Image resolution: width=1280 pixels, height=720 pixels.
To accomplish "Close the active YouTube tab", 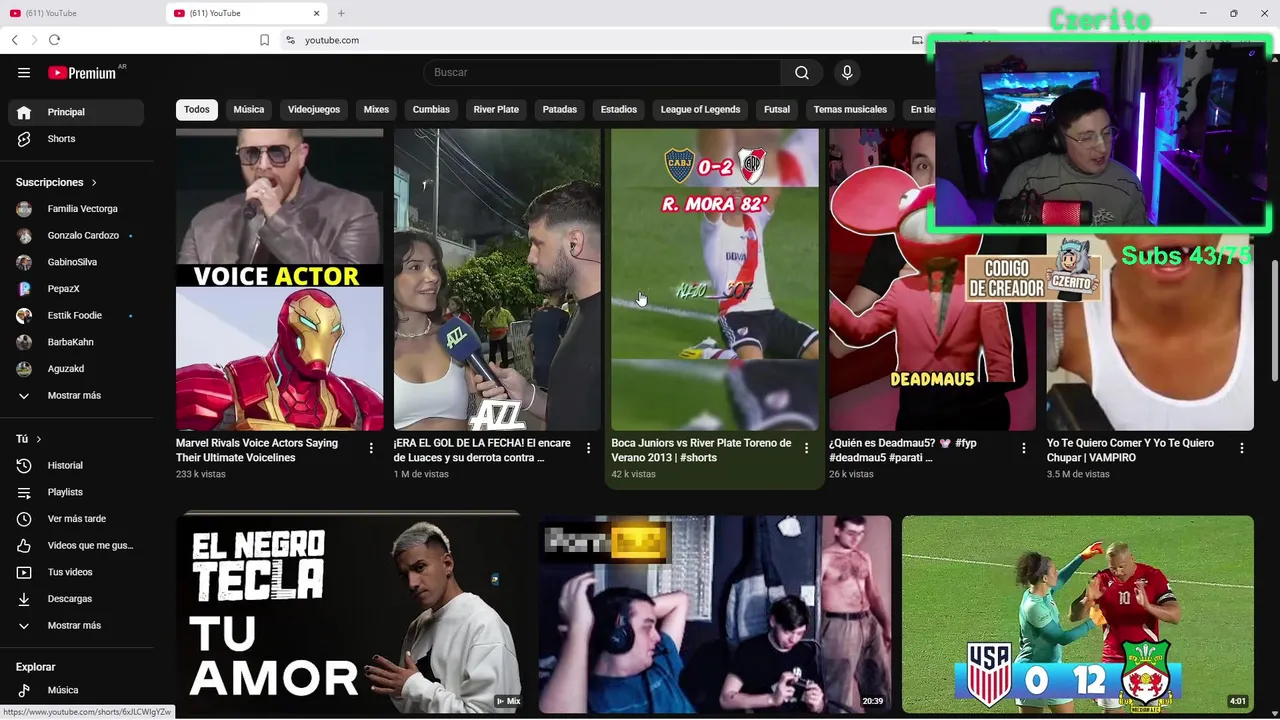I will (x=317, y=13).
